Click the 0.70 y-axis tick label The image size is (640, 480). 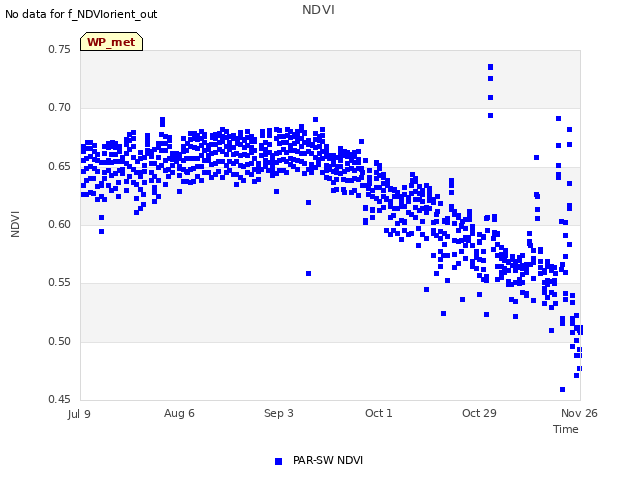coord(60,108)
